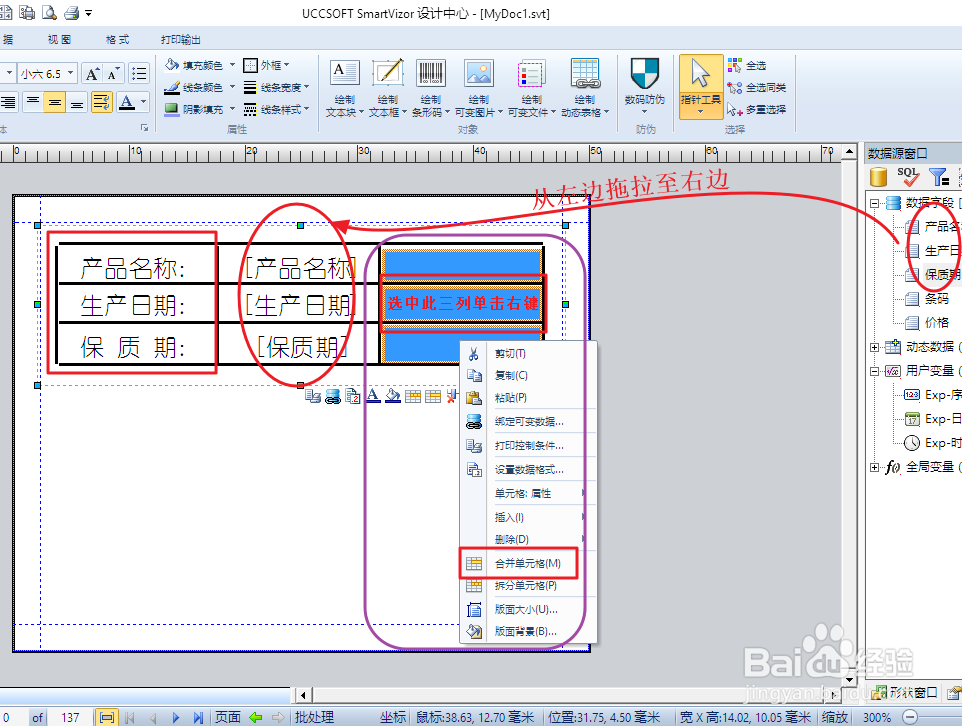The width and height of the screenshot is (969, 726).
Task: Open the Digital Anti-counterfeit shield tool
Action: 645,87
